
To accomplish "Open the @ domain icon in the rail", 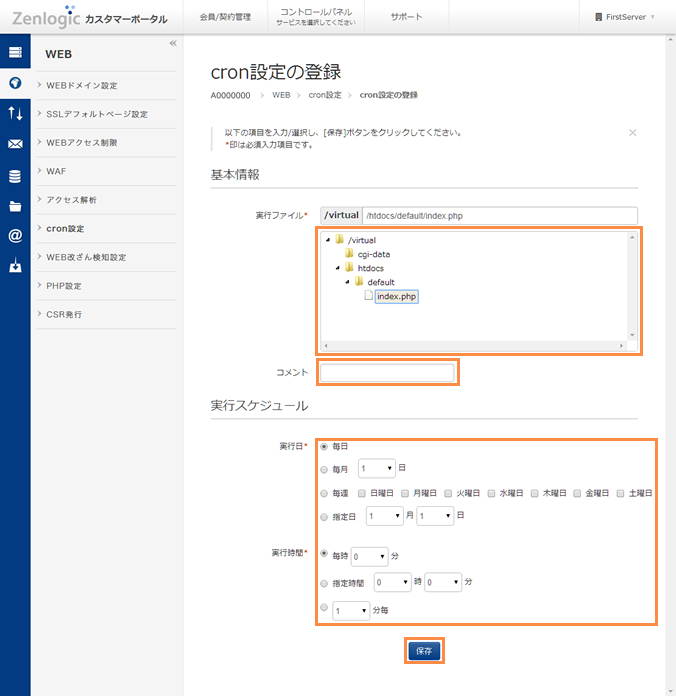I will click(15, 235).
